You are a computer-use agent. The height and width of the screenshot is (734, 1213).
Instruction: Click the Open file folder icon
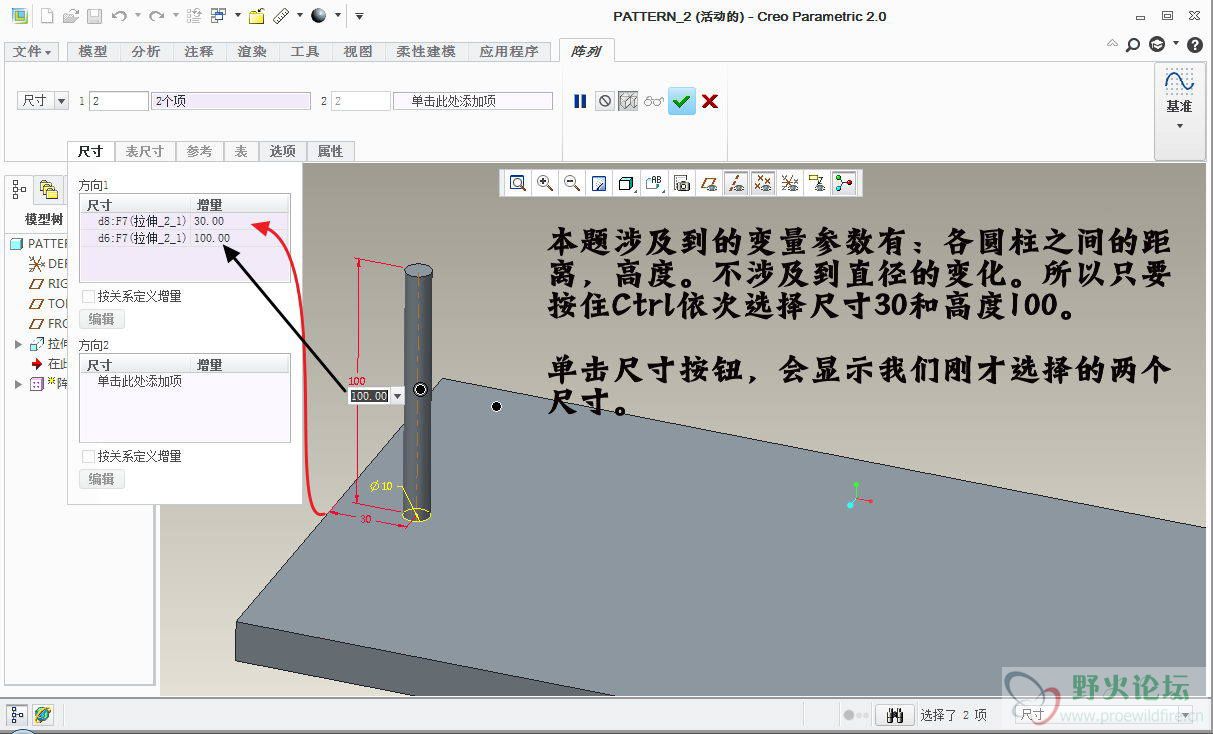pyautogui.click(x=70, y=16)
